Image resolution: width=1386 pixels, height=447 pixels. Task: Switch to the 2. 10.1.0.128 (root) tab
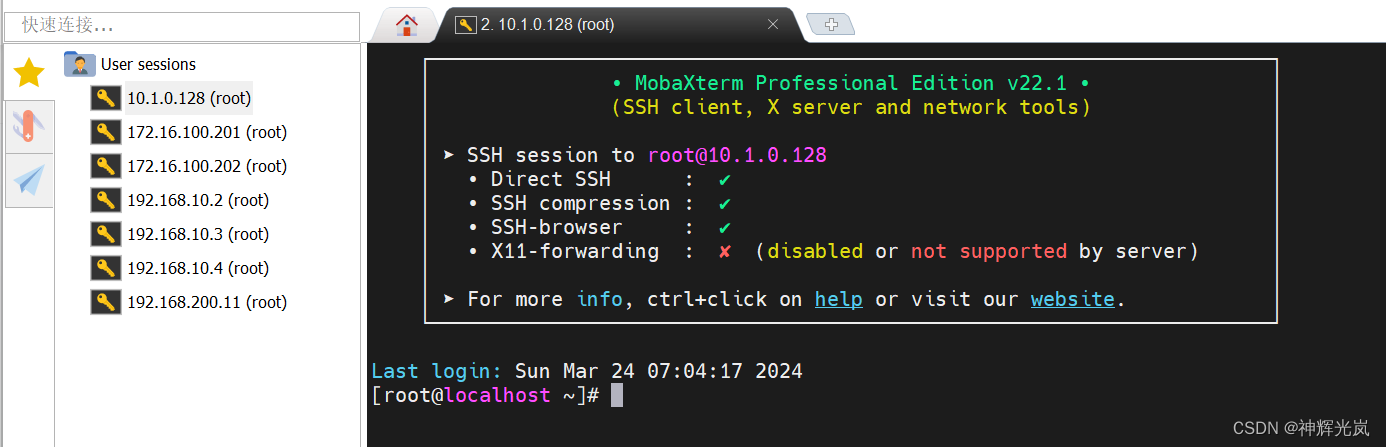[550, 25]
